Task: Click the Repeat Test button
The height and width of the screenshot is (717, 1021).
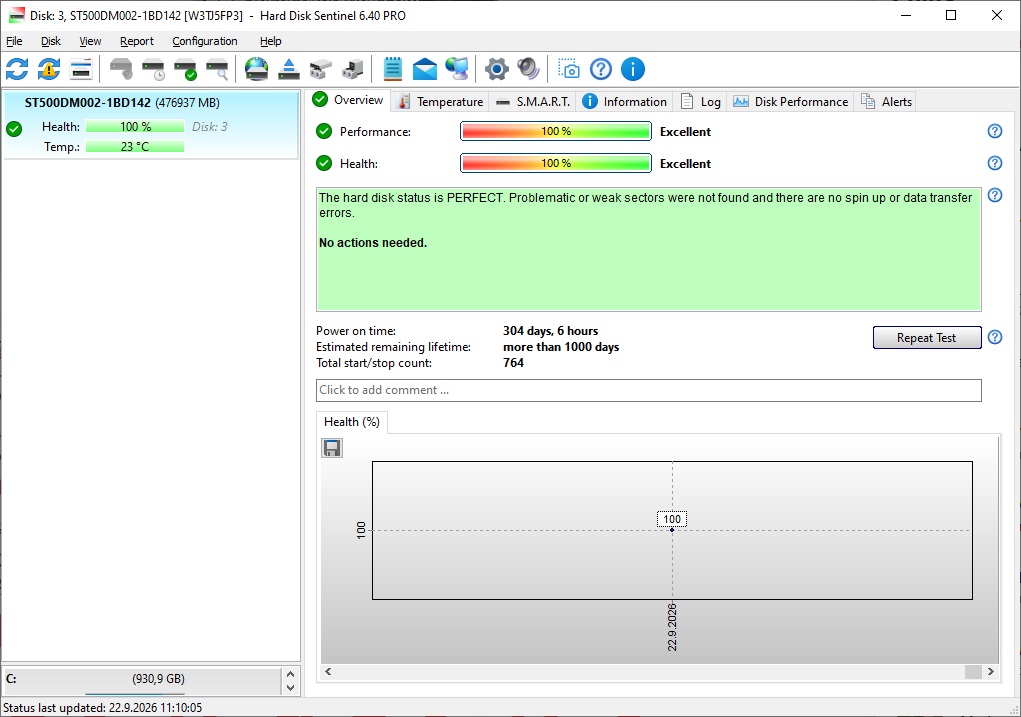Action: pos(927,337)
